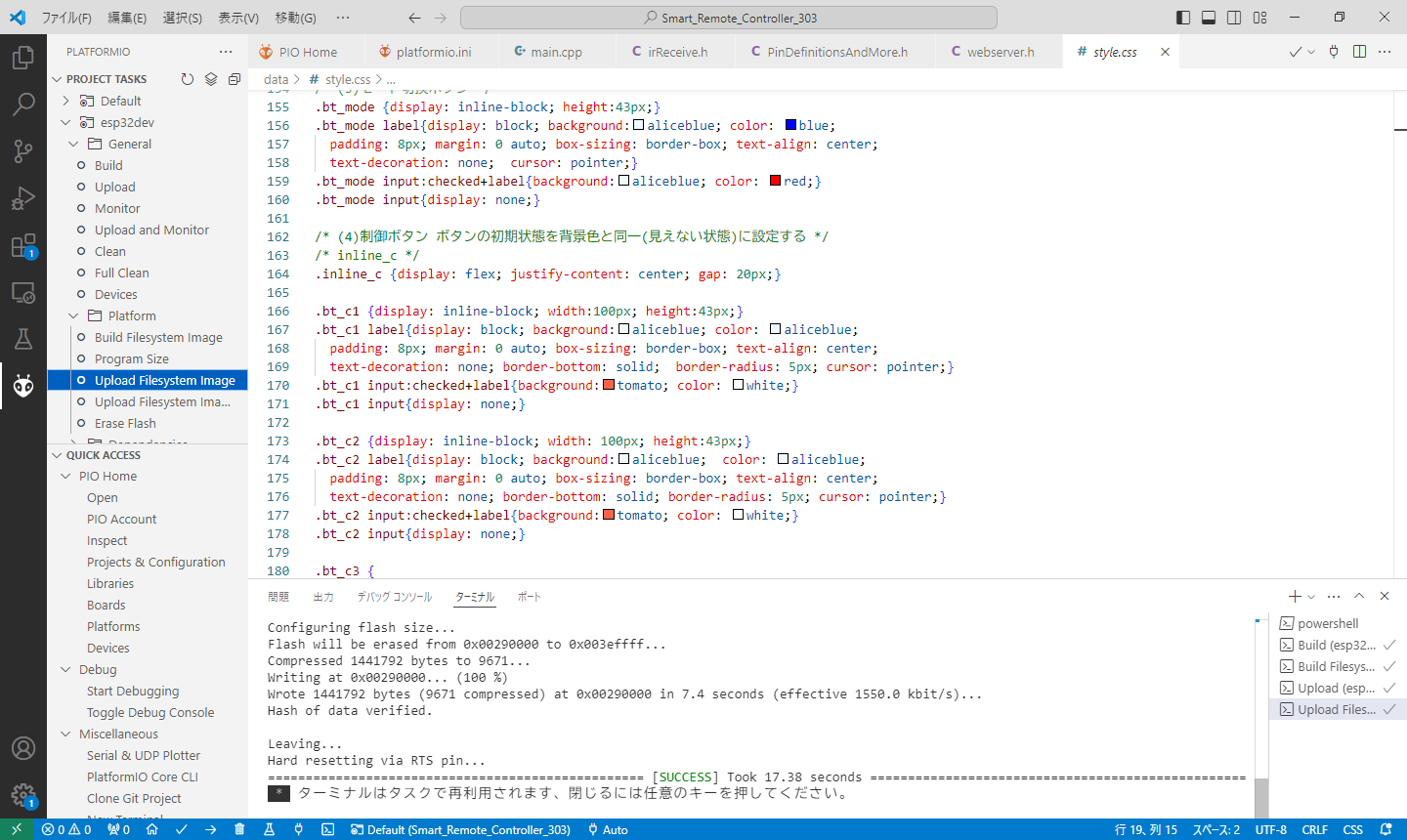Click the PlatformIO Testing flask icon in activity bar

(x=22, y=339)
